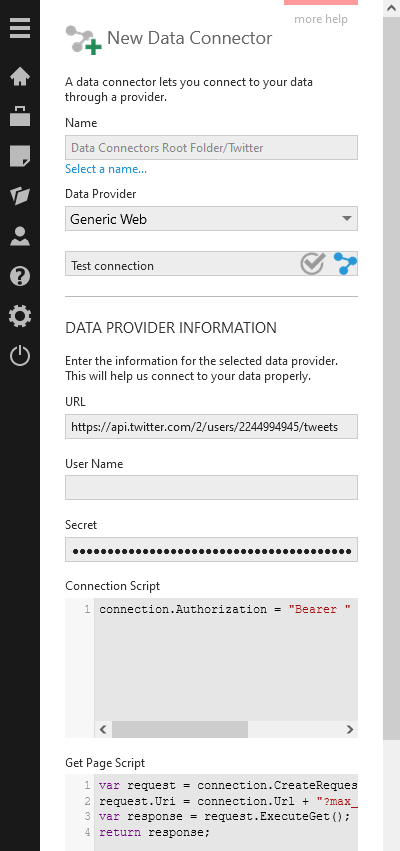Click the right arrow of Connection Script scrollbar
Image resolution: width=400 pixels, height=851 pixels.
point(350,729)
